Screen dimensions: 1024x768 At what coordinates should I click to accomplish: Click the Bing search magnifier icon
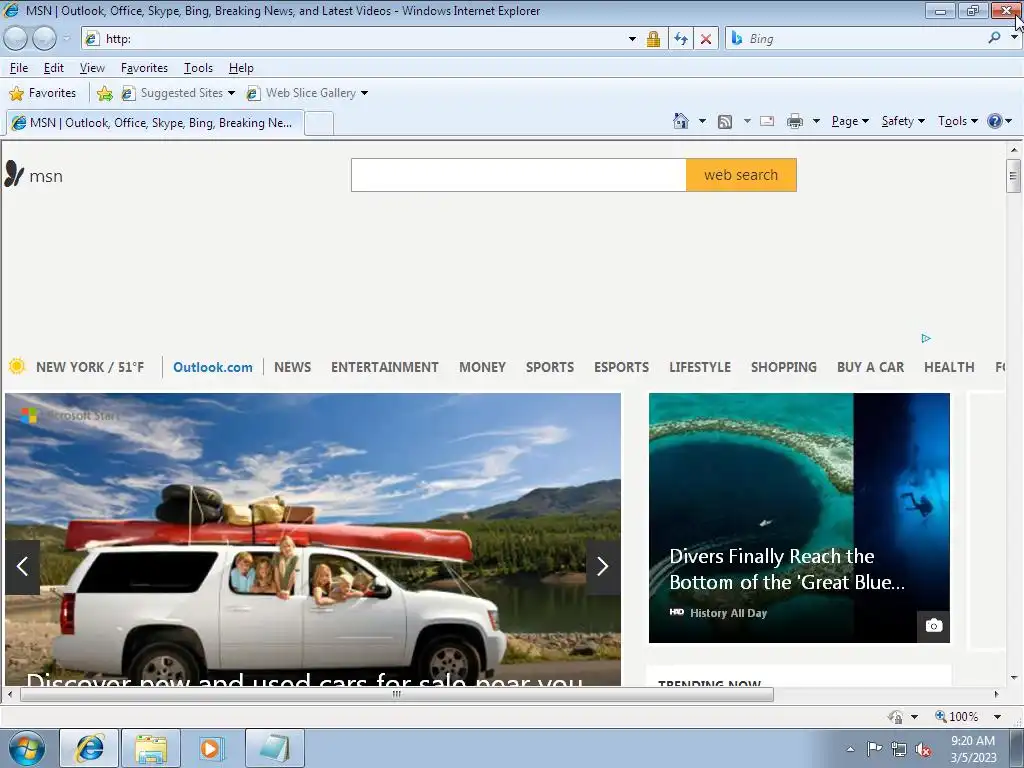[994, 38]
